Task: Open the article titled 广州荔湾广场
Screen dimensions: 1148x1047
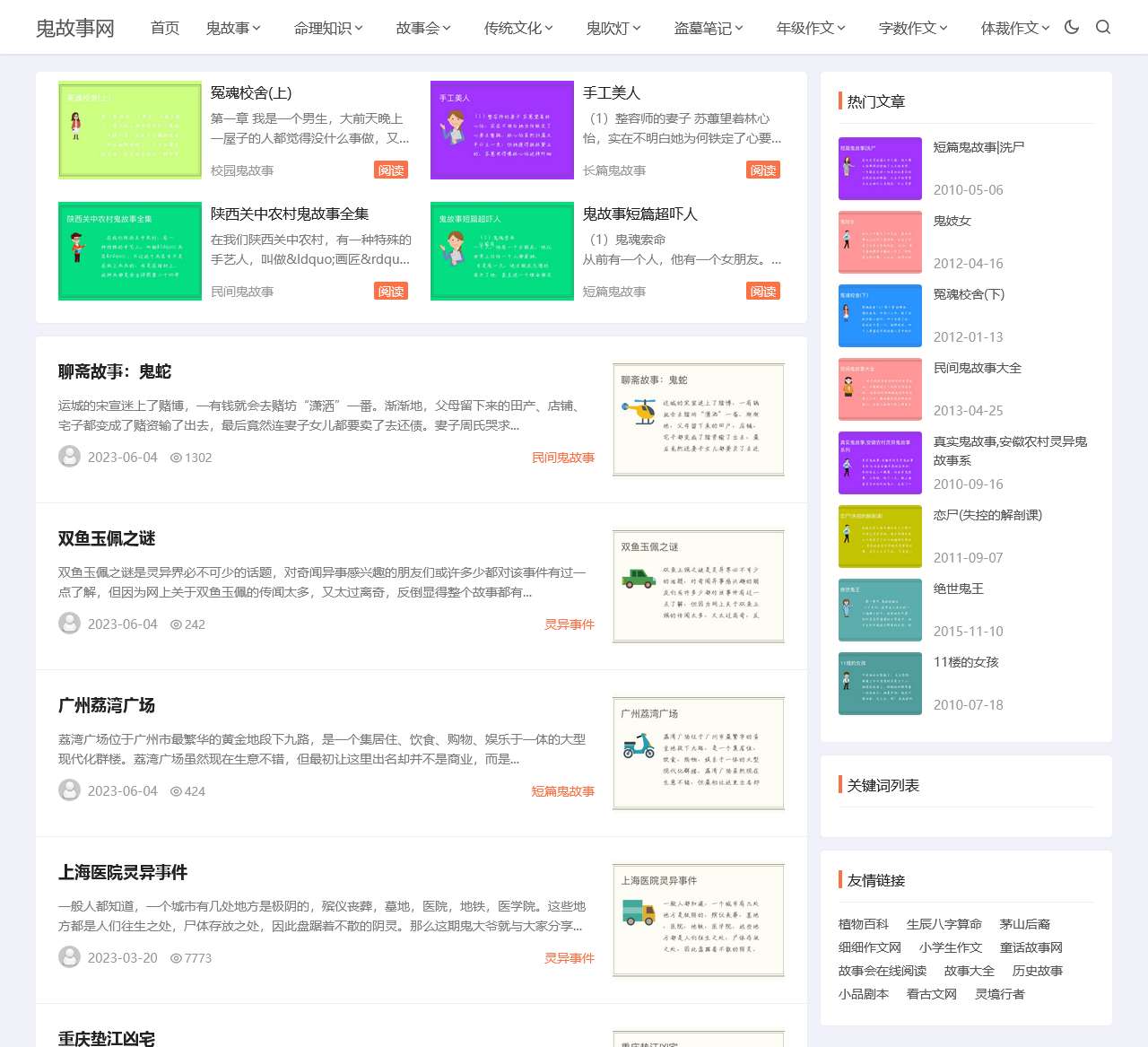Action: [x=107, y=705]
